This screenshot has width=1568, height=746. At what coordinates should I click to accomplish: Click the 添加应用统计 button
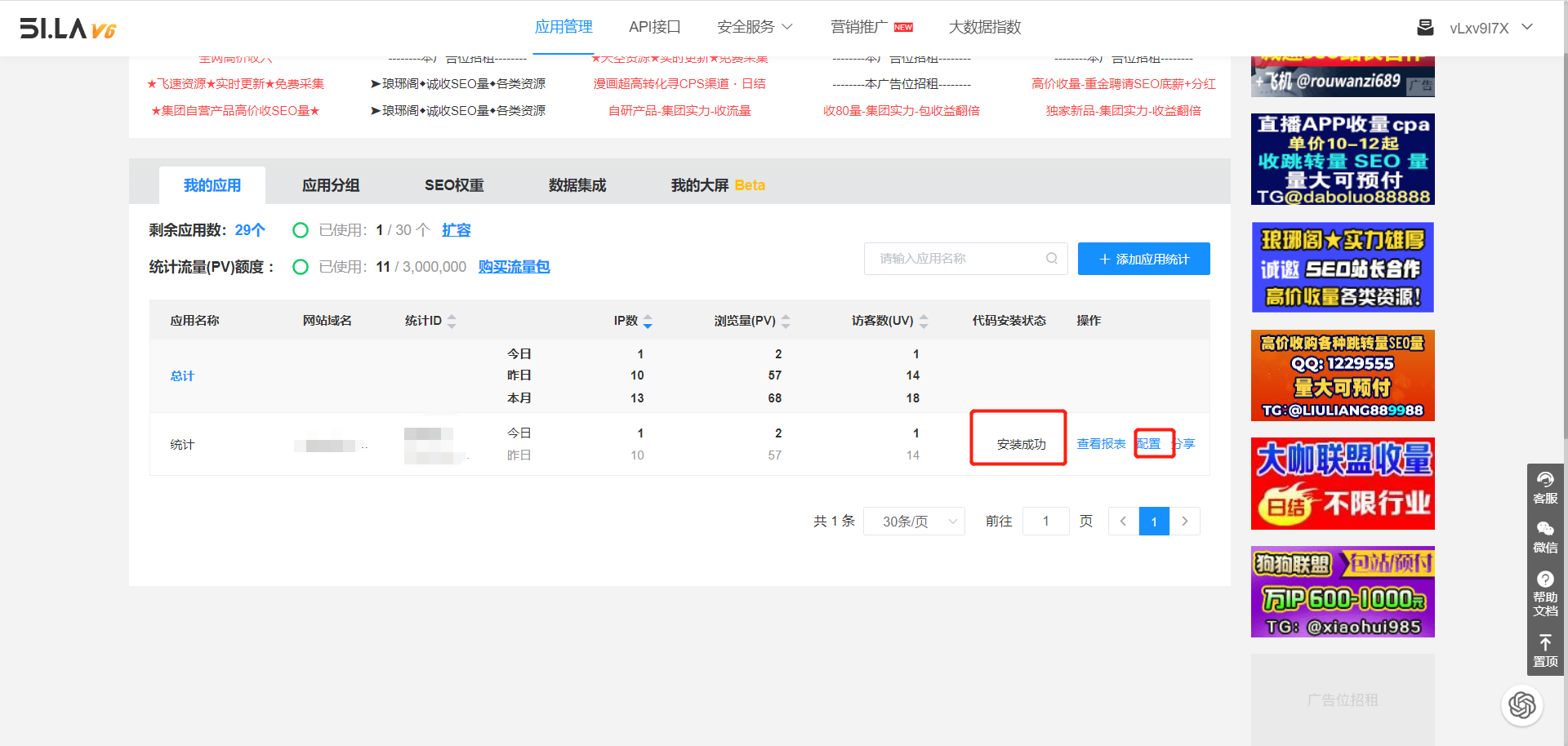pos(1143,259)
